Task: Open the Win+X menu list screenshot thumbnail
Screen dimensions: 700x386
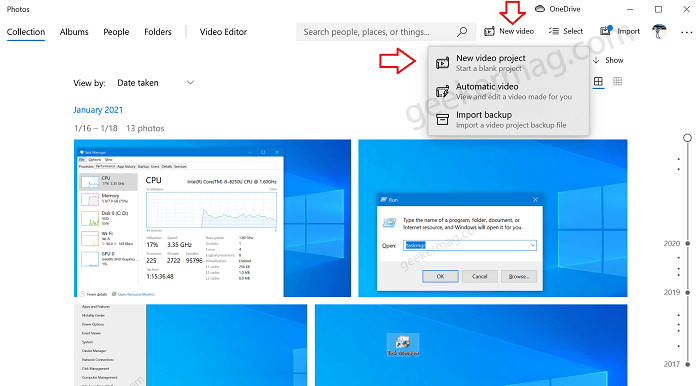Action: coord(191,345)
